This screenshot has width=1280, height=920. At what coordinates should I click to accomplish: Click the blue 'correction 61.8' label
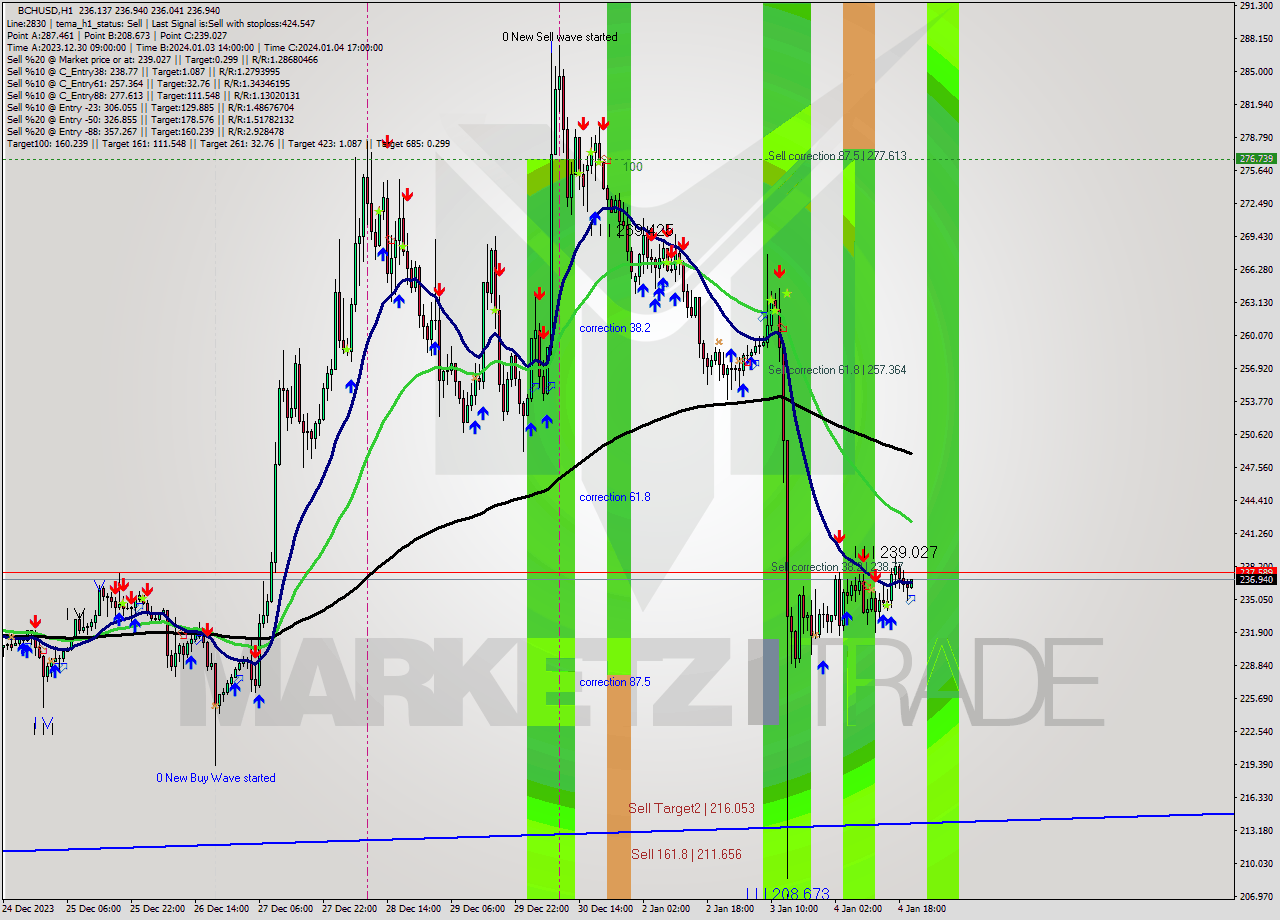(x=615, y=497)
